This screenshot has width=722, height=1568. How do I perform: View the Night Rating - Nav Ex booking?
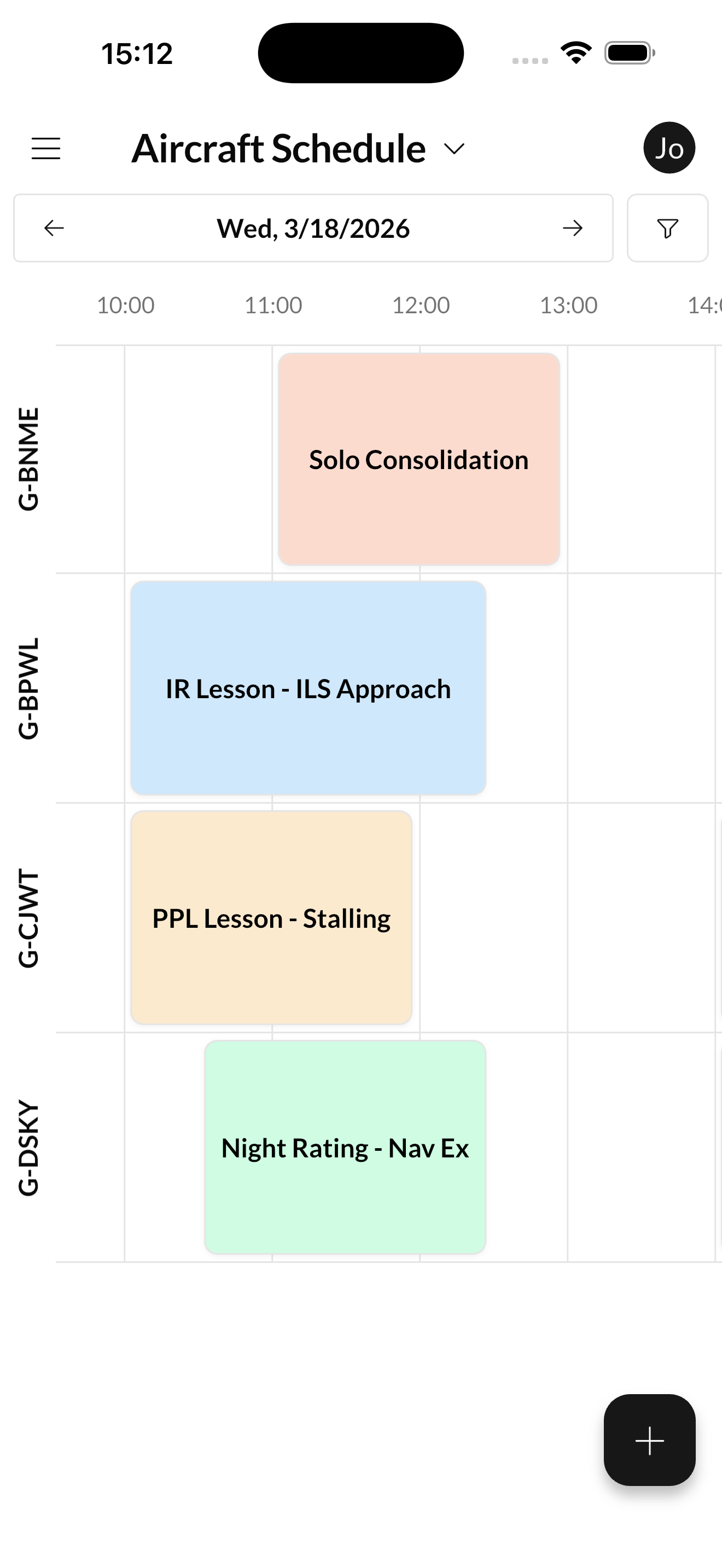[x=345, y=1148]
